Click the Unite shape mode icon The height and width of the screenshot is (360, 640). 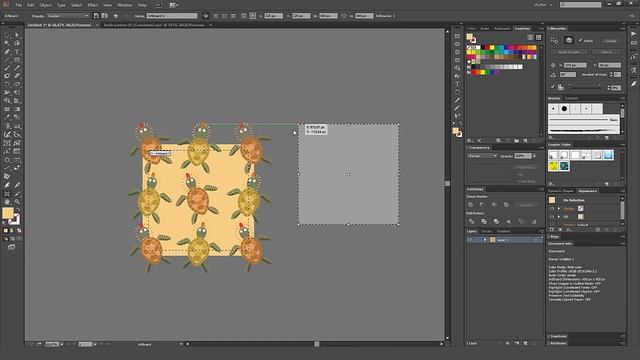471,204
